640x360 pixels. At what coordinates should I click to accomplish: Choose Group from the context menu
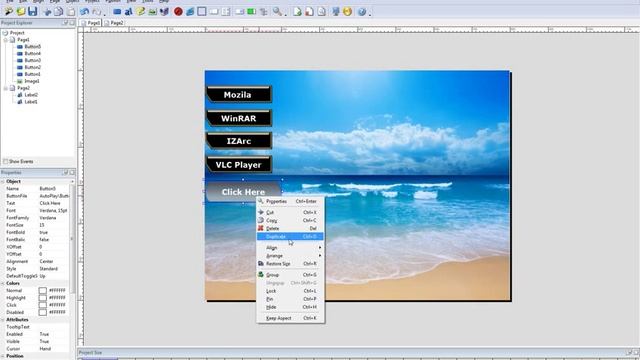tap(290, 275)
